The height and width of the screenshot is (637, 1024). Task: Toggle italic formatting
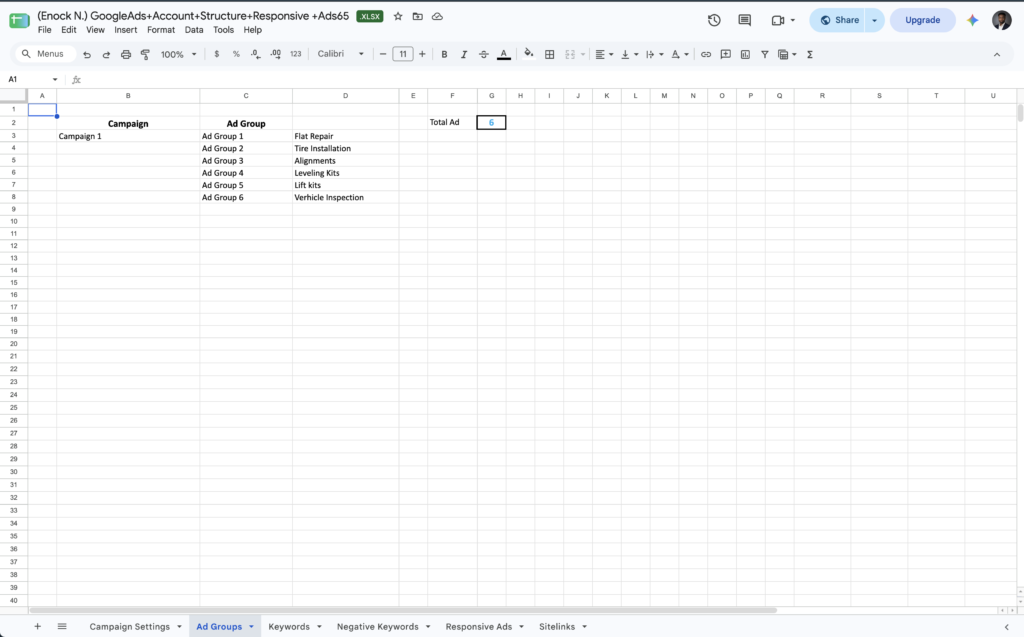pos(464,54)
